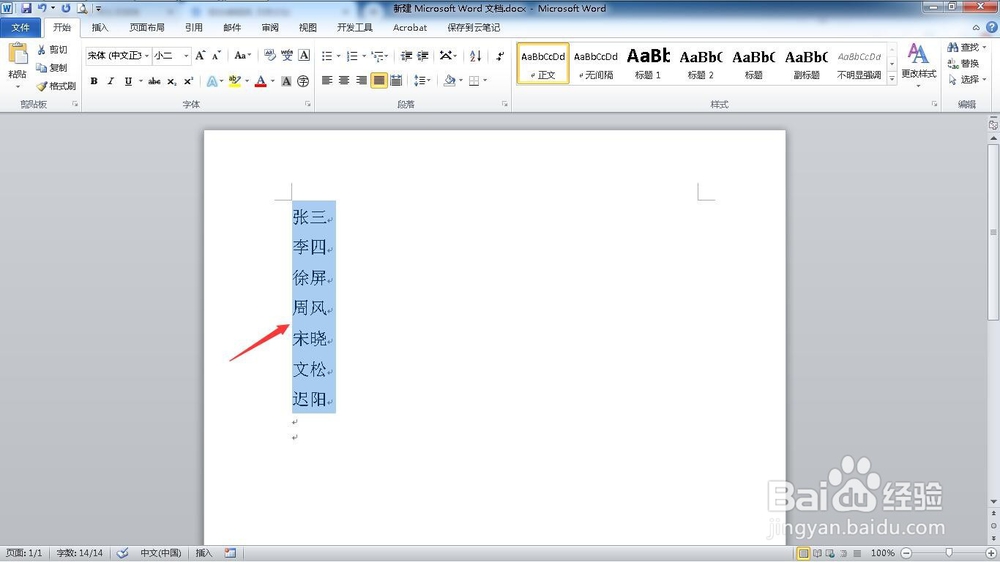This screenshot has width=1000, height=562.
Task: Increase the paragraph indent
Action: pos(423,56)
